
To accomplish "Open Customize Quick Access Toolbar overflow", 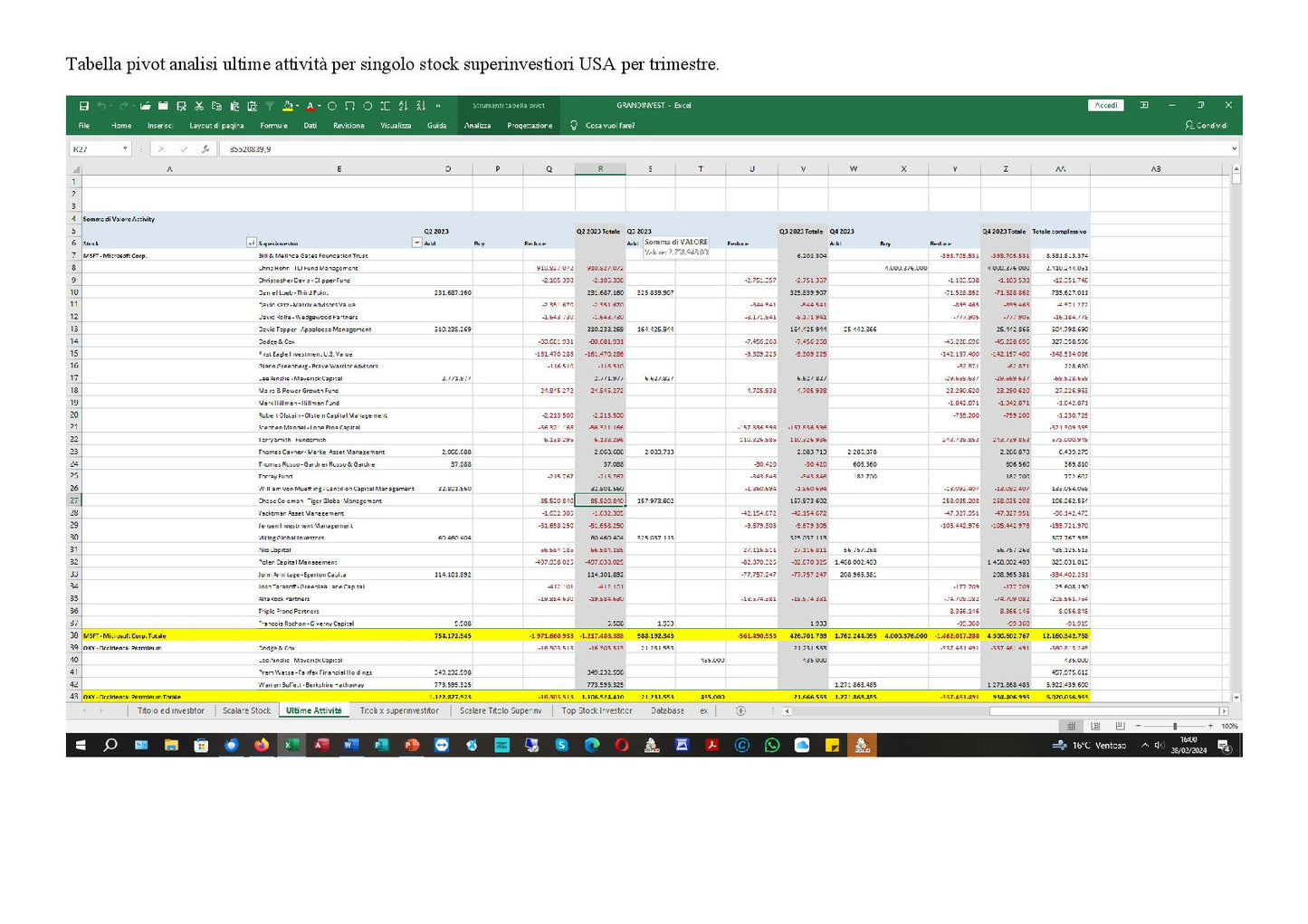I will click(438, 106).
